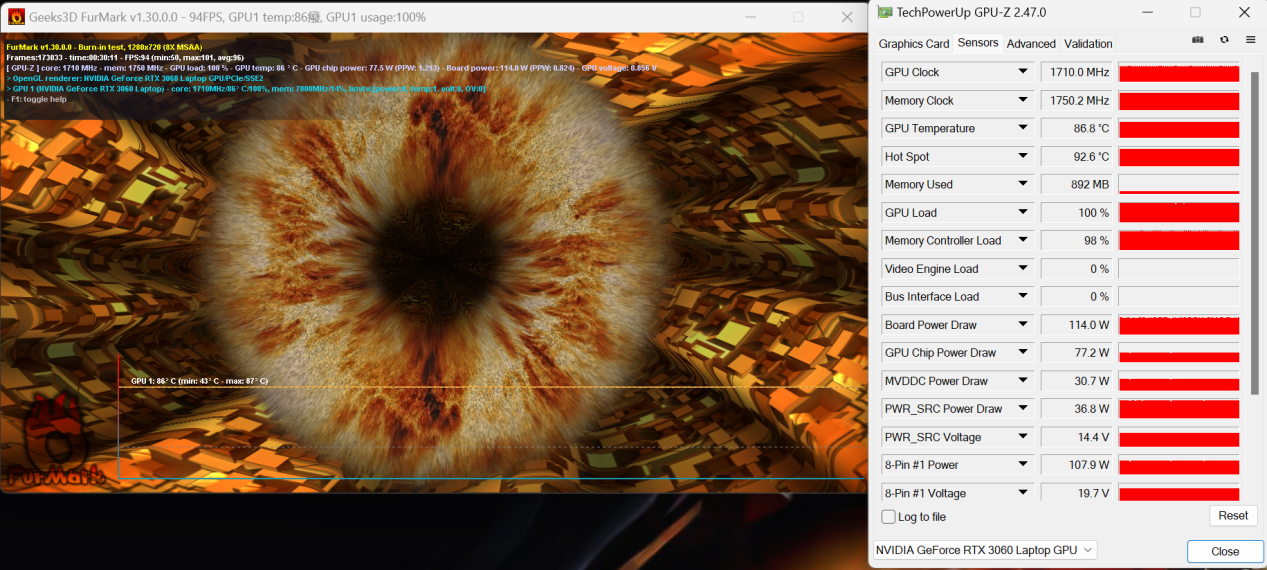Expand the Hot Spot sensor dropdown
The image size is (1267, 570).
coord(1023,157)
